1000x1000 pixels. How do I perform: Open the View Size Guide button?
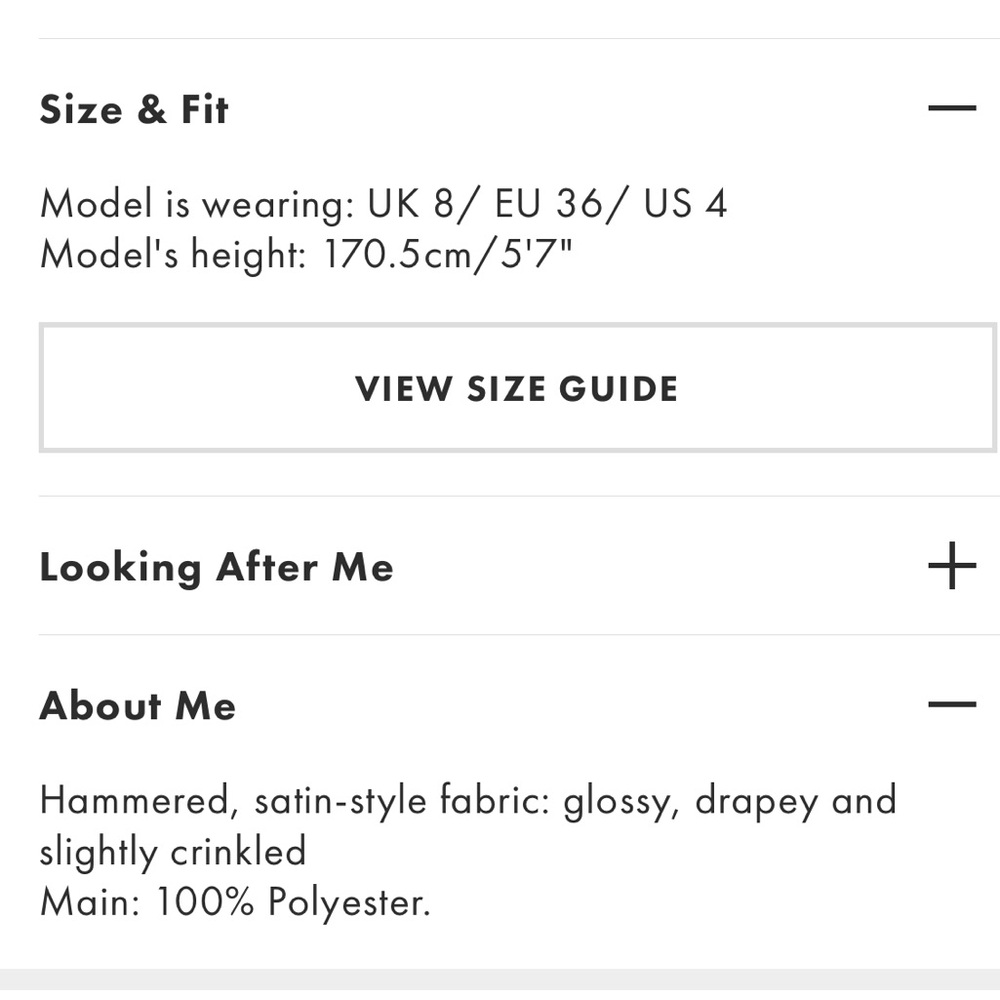(517, 388)
